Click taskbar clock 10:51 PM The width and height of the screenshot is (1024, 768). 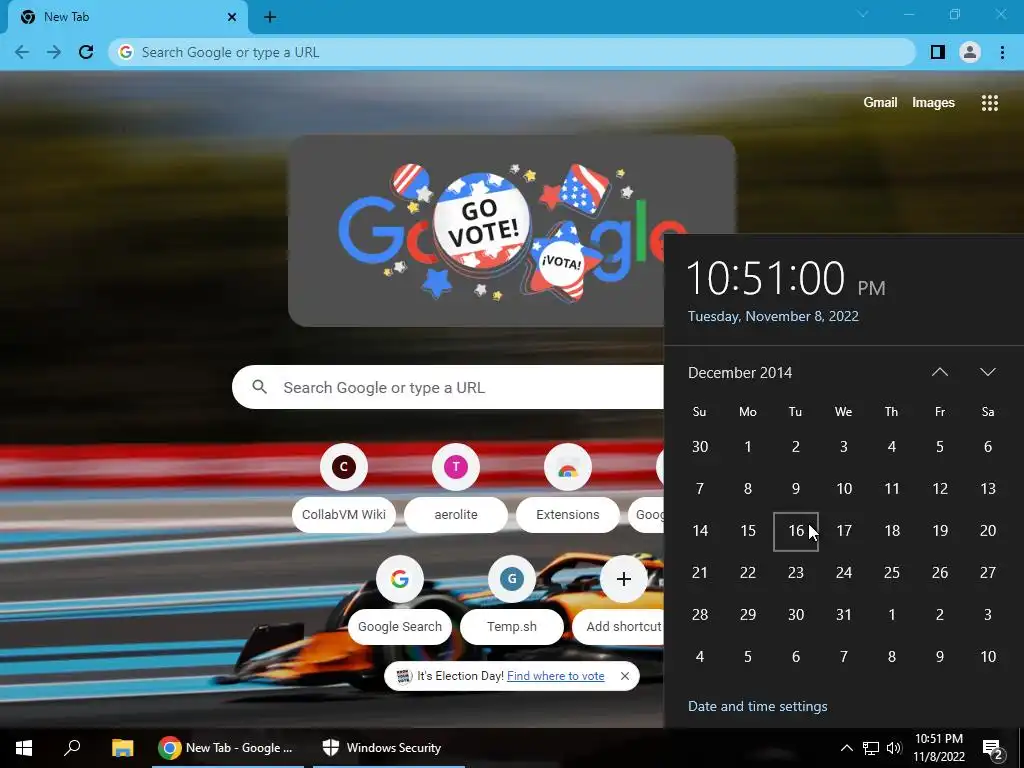[939, 748]
